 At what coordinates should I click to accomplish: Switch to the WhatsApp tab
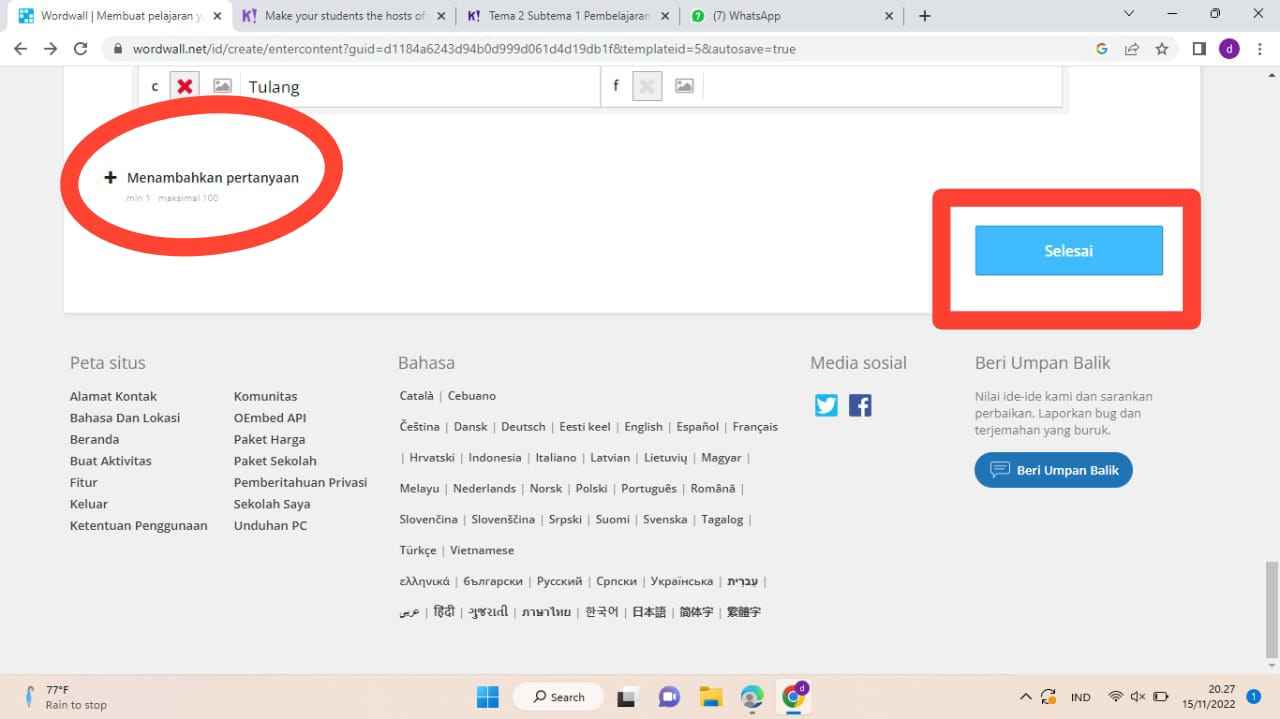point(793,16)
